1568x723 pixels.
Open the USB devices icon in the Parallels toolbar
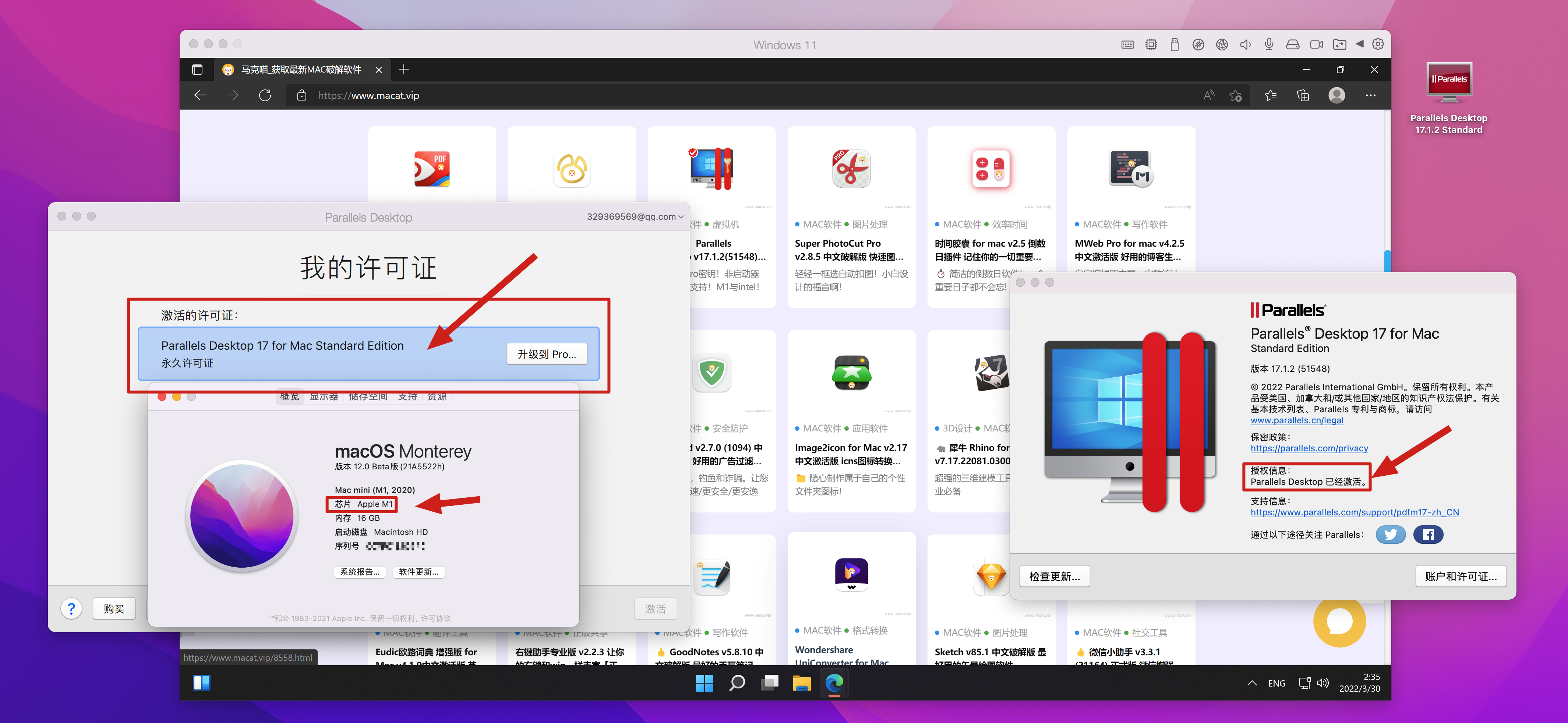(x=1175, y=45)
